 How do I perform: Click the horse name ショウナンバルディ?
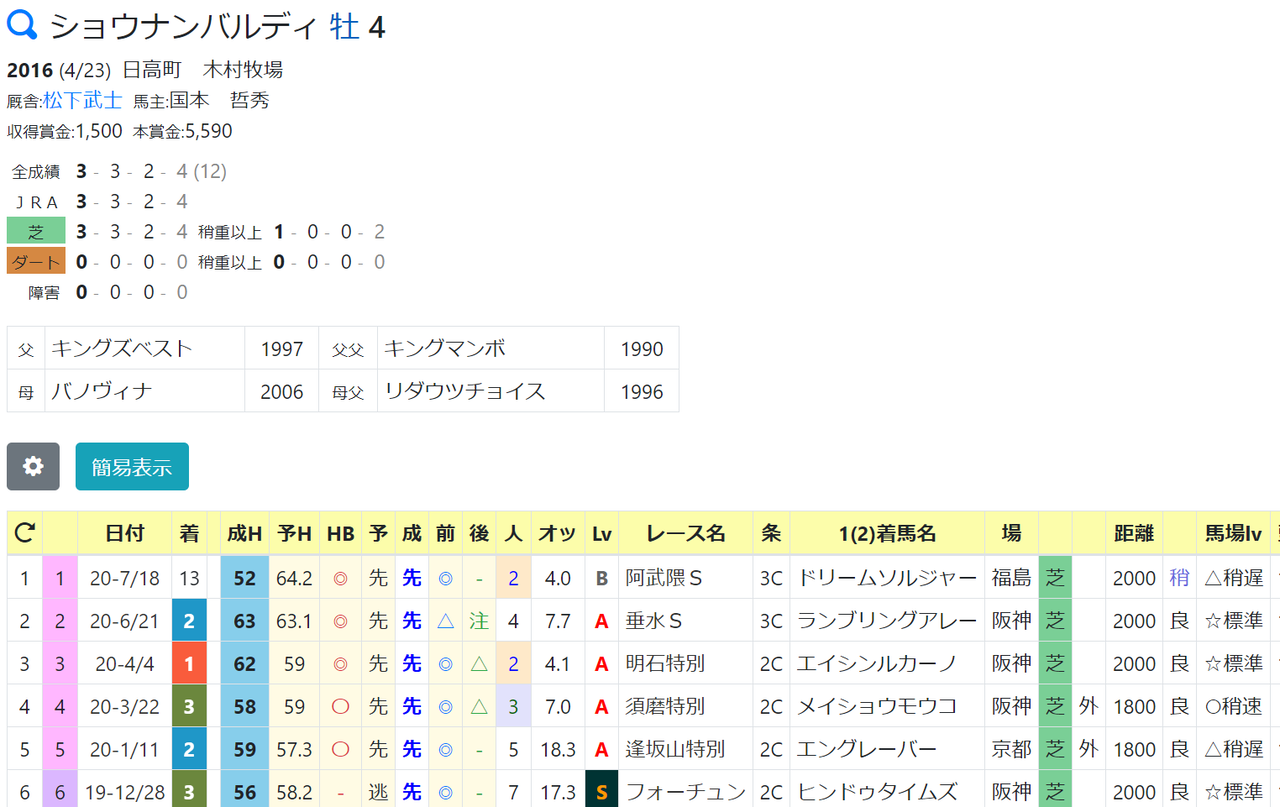(x=185, y=27)
